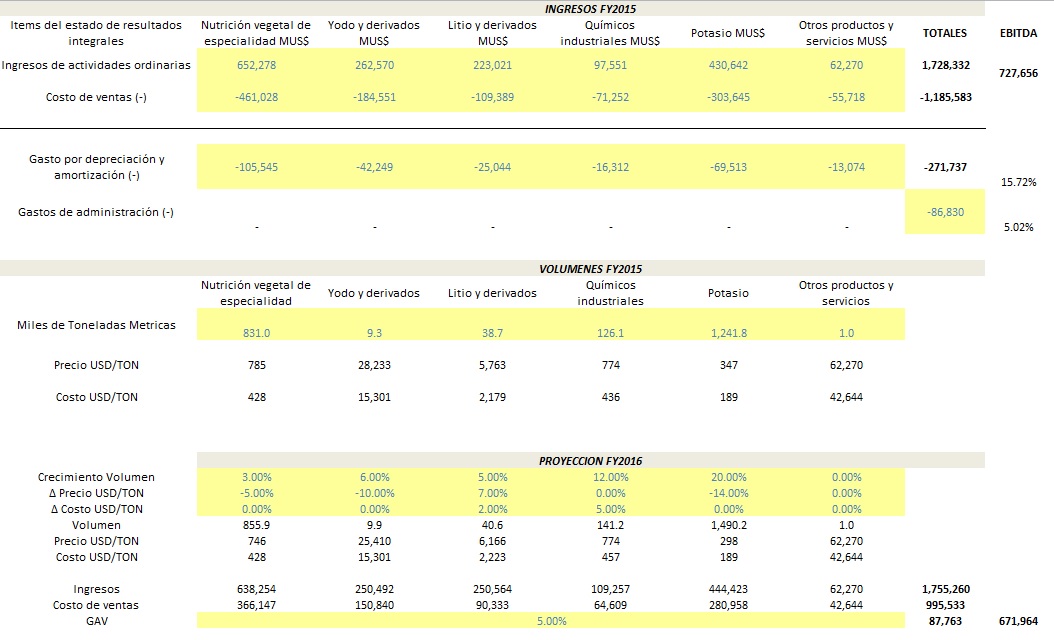The height and width of the screenshot is (640, 1054).
Task: Select the Litio volume cell 38.7
Action: (x=492, y=333)
